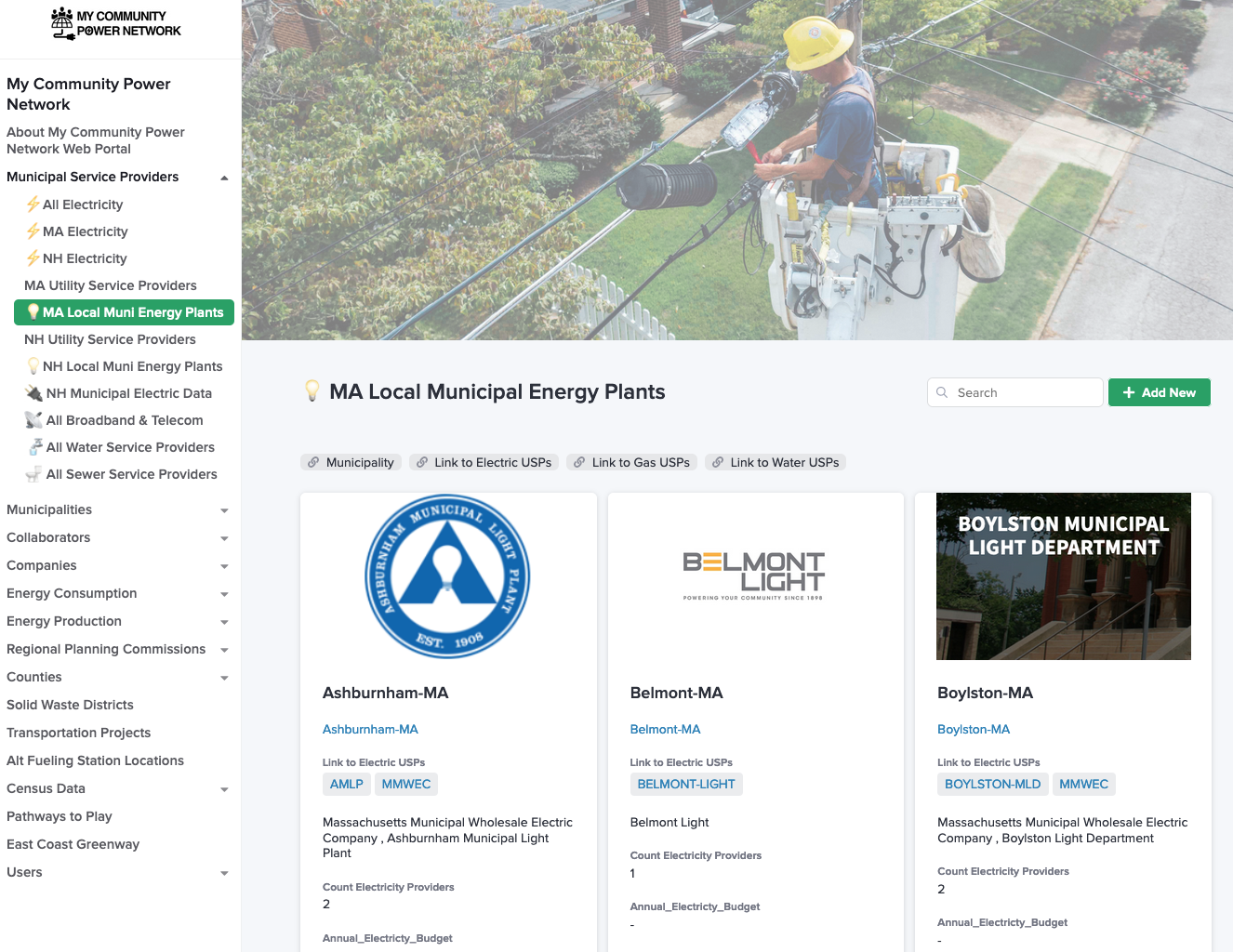
Task: Collapse the Municipal Service Providers section
Action: (224, 178)
